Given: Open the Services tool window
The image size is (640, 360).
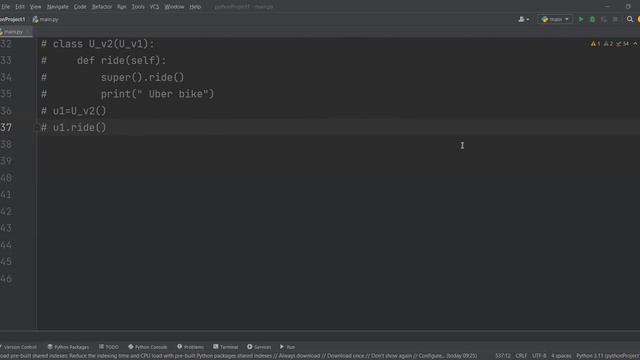Looking at the screenshot, I should pos(259,347).
